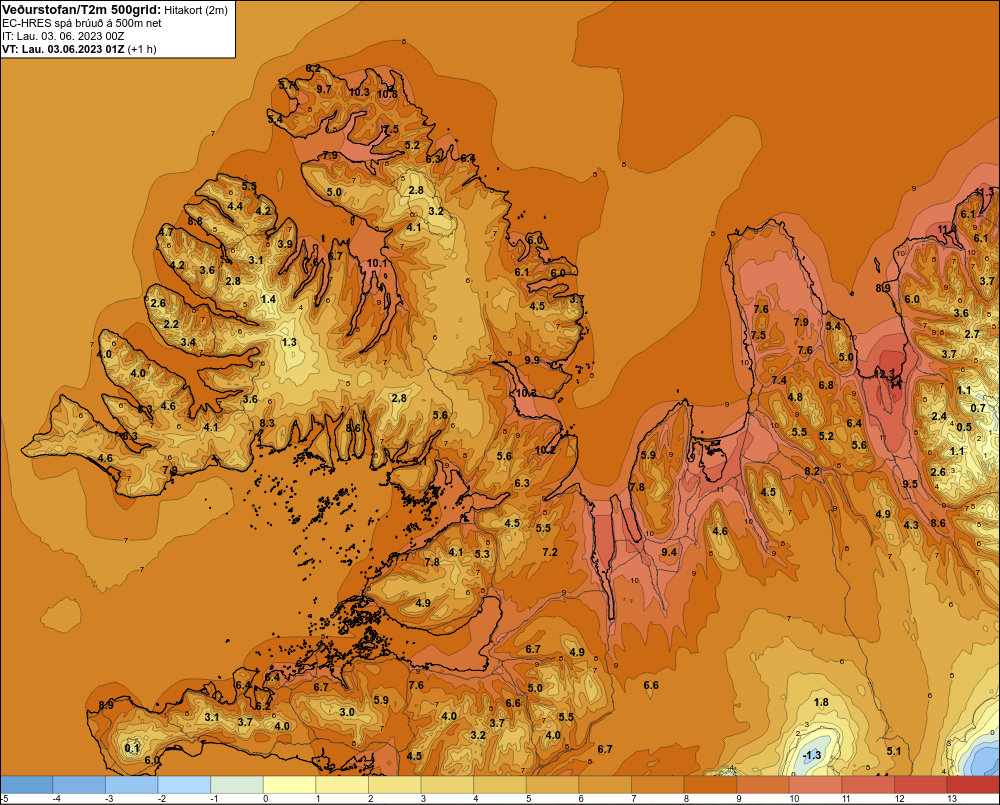The height and width of the screenshot is (805, 1000).
Task: Pick the legend swatch between -3 and -2
Action: point(132,784)
